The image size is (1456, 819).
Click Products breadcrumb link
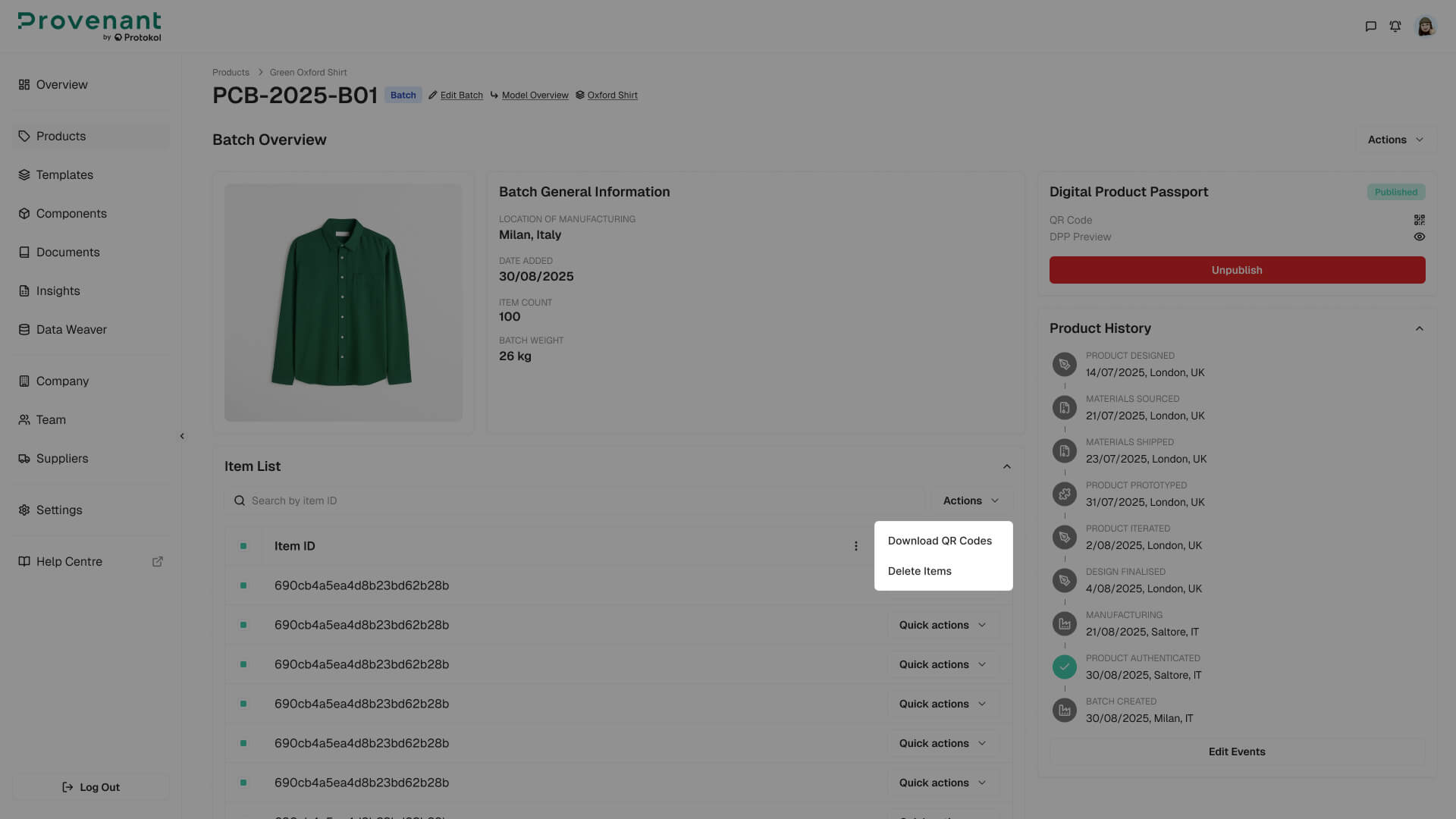[231, 73]
